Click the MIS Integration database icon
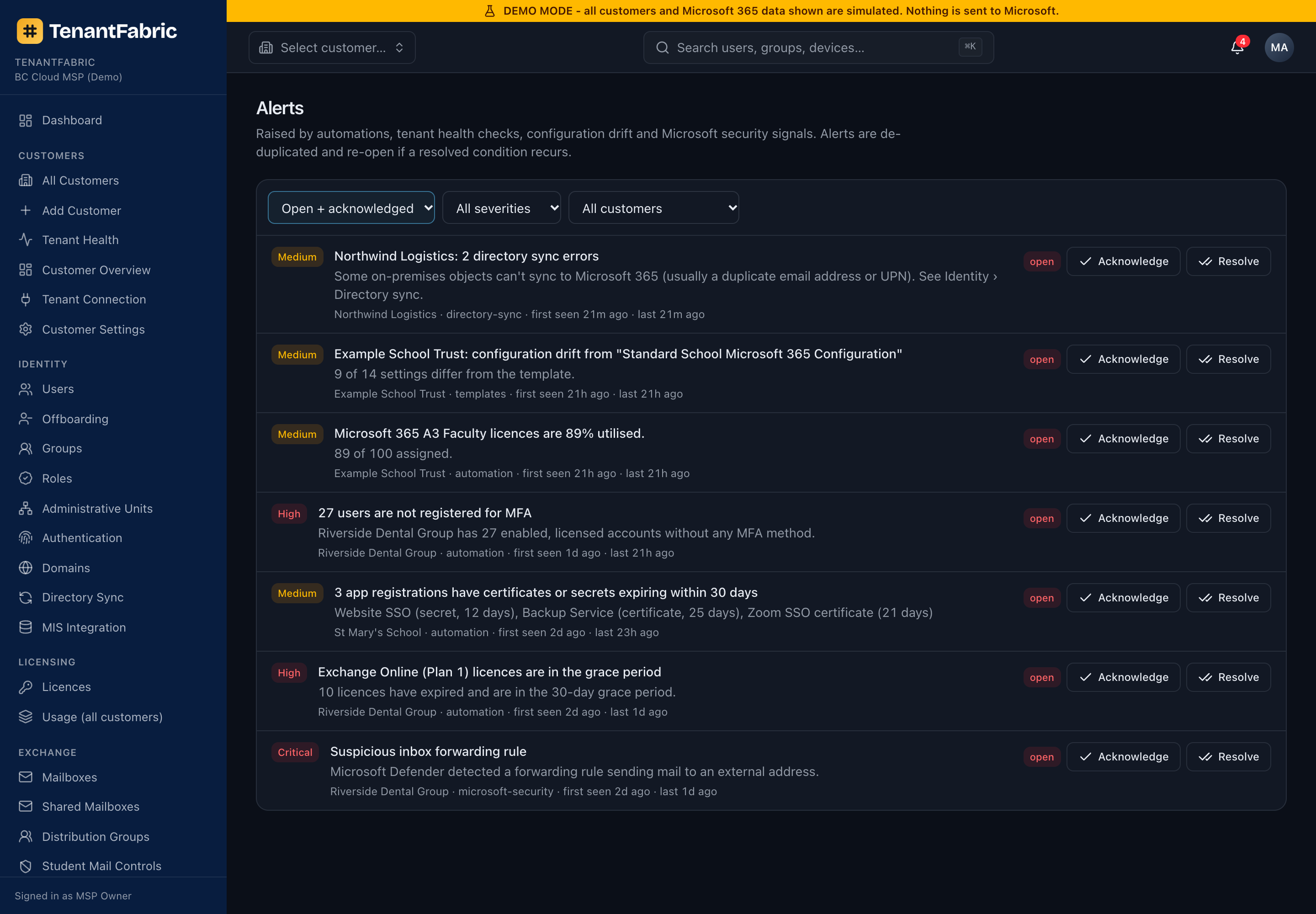 pyautogui.click(x=25, y=627)
